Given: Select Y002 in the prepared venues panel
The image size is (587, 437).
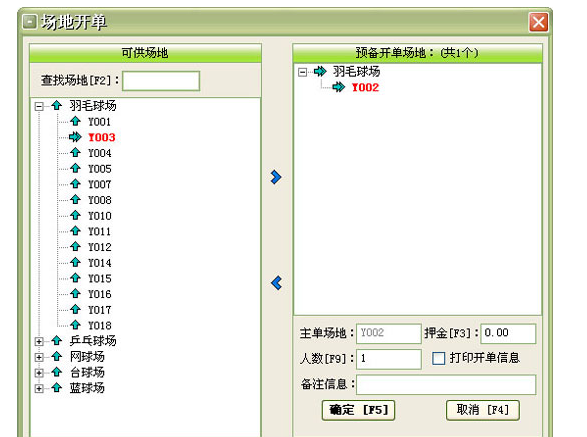Looking at the screenshot, I should [365, 88].
